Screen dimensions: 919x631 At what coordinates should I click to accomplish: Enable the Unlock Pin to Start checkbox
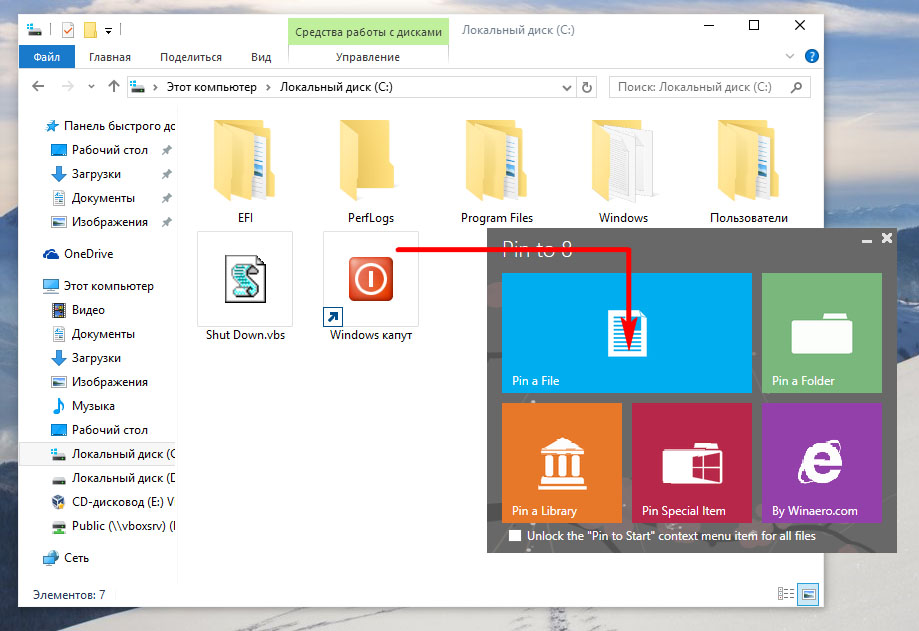point(515,536)
